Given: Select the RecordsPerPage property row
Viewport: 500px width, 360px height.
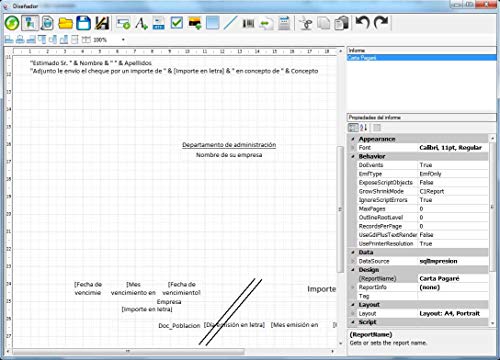Looking at the screenshot, I should tap(423, 226).
